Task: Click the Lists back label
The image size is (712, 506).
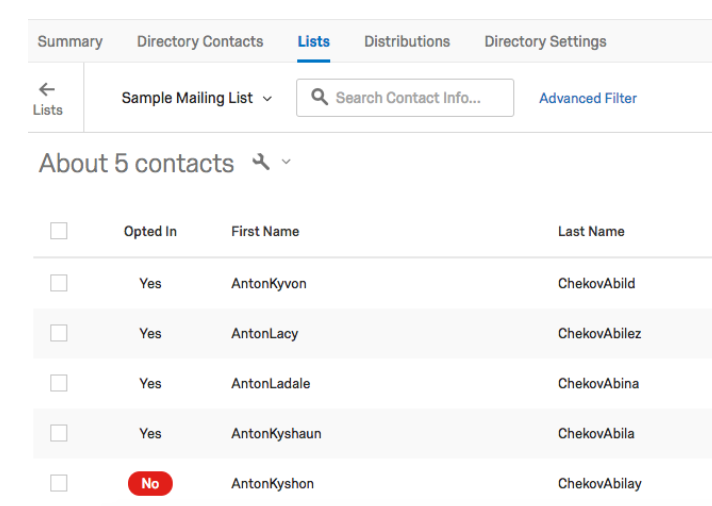Action: click(48, 110)
